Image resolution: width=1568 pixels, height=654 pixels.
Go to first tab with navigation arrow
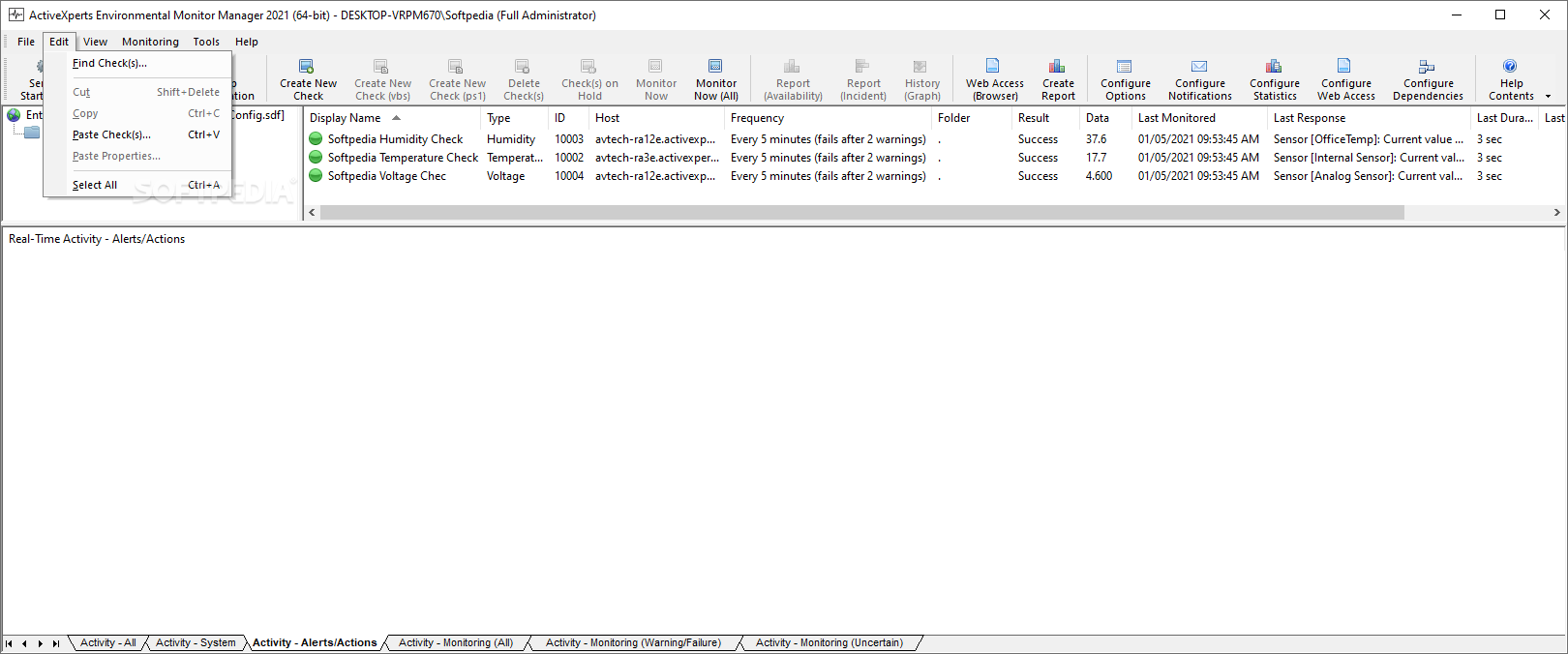[9, 643]
